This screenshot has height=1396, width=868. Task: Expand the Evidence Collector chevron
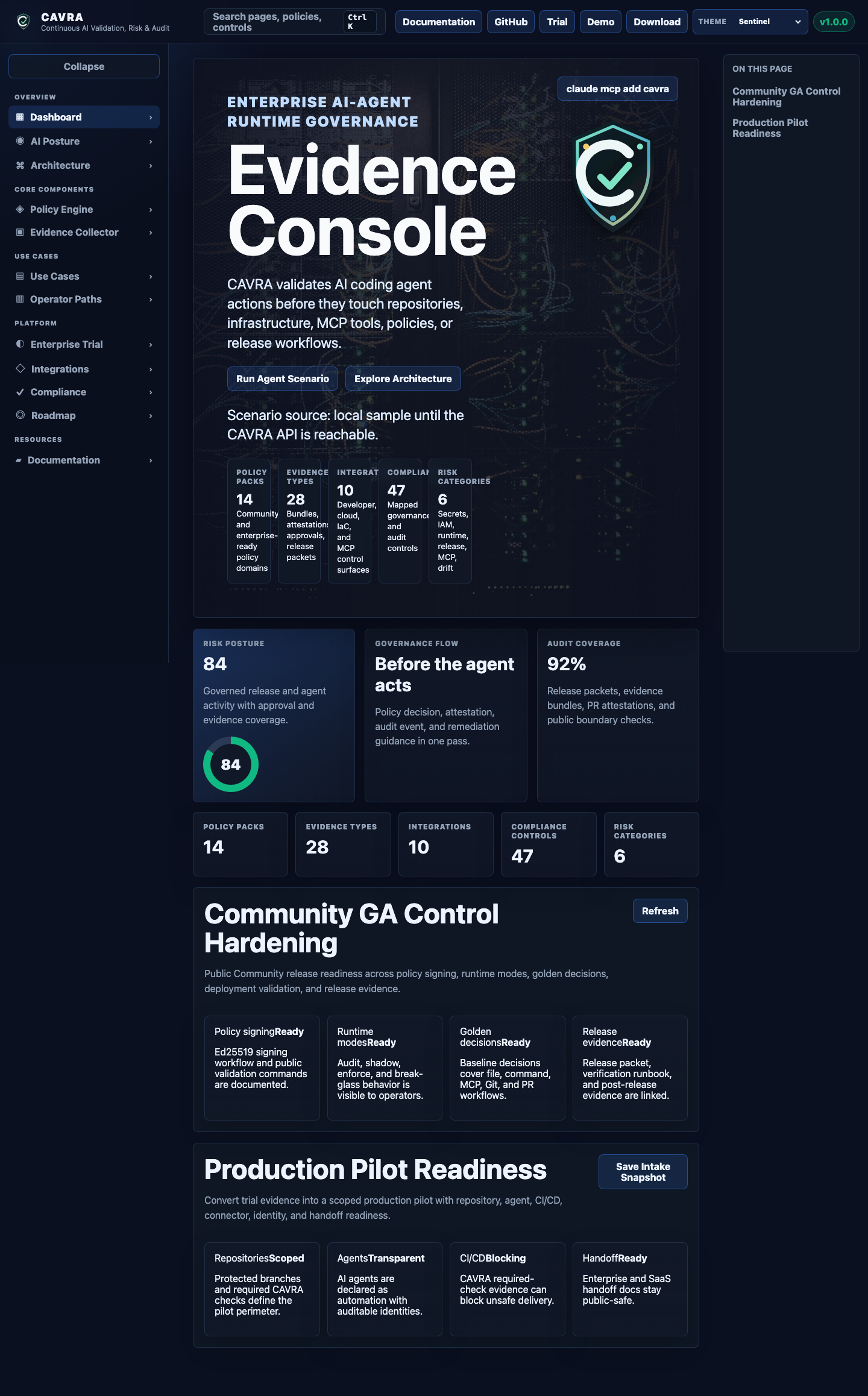[x=151, y=233]
